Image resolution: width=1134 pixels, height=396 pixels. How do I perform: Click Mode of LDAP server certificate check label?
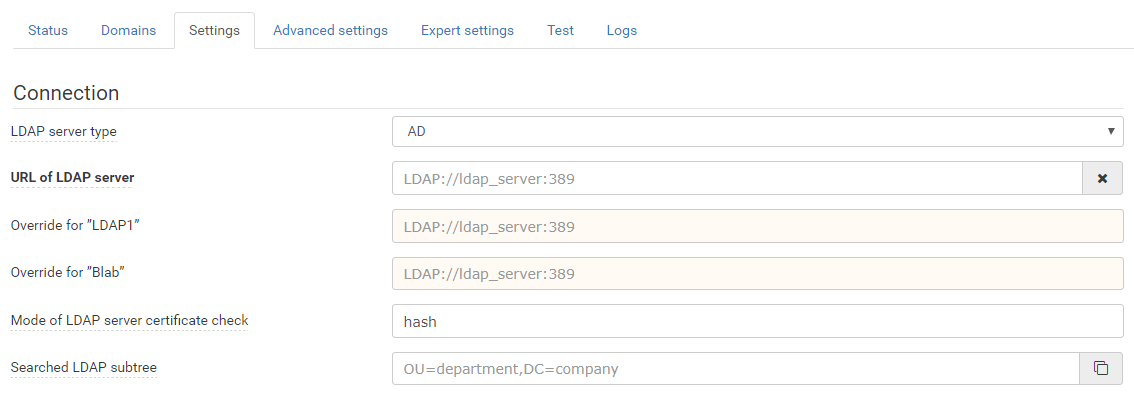click(x=129, y=320)
